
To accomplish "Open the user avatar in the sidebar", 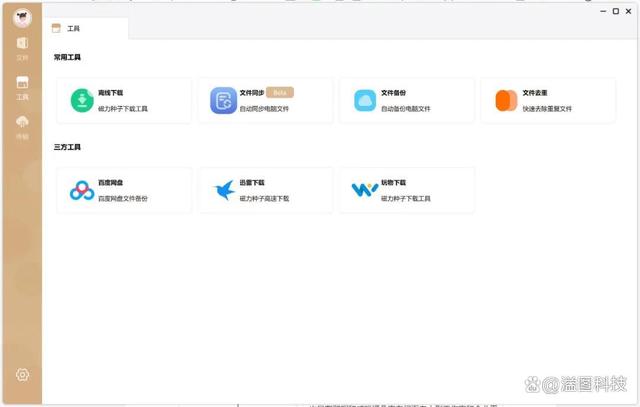I will coord(22,18).
